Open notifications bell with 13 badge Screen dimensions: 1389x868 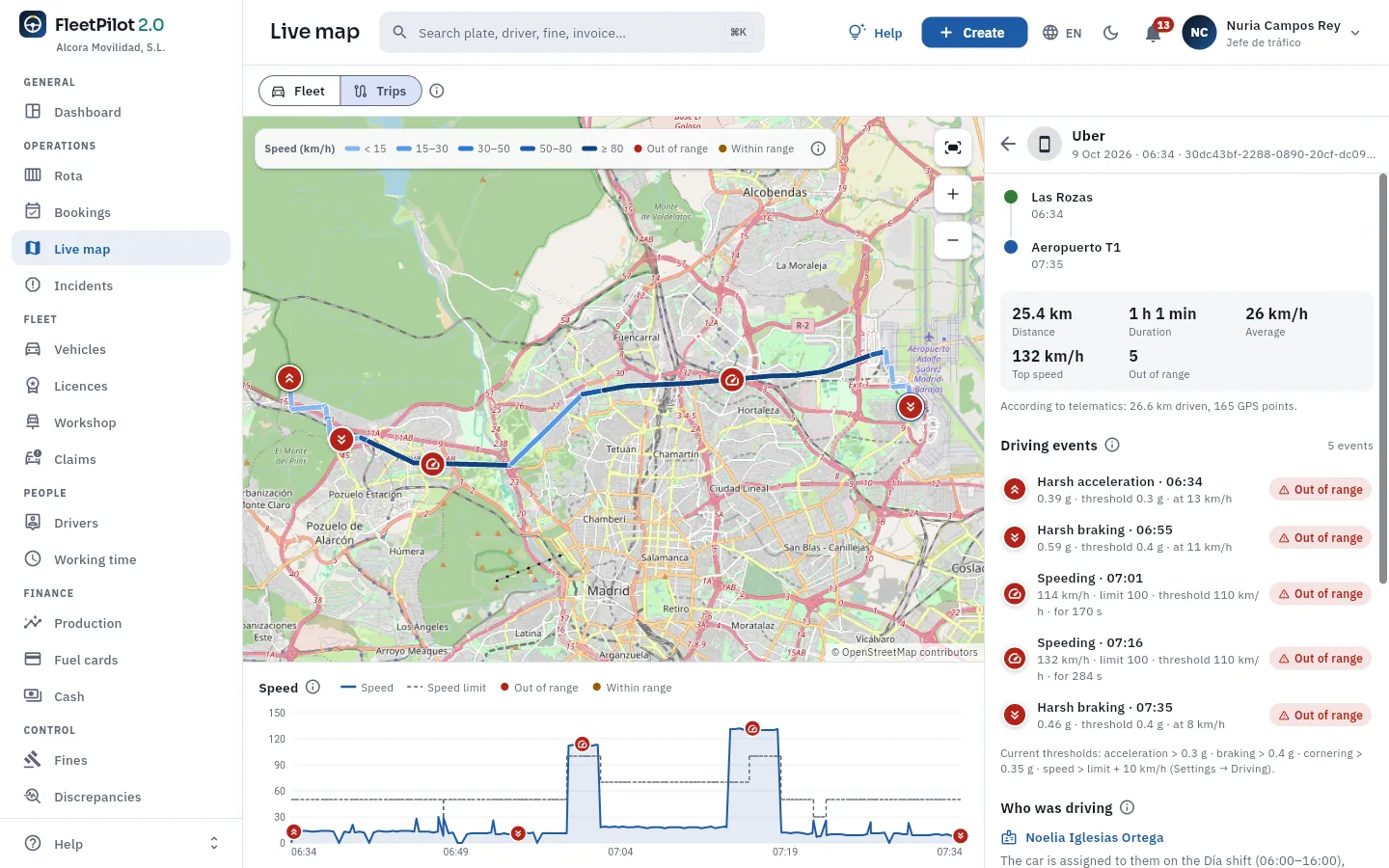1154,33
